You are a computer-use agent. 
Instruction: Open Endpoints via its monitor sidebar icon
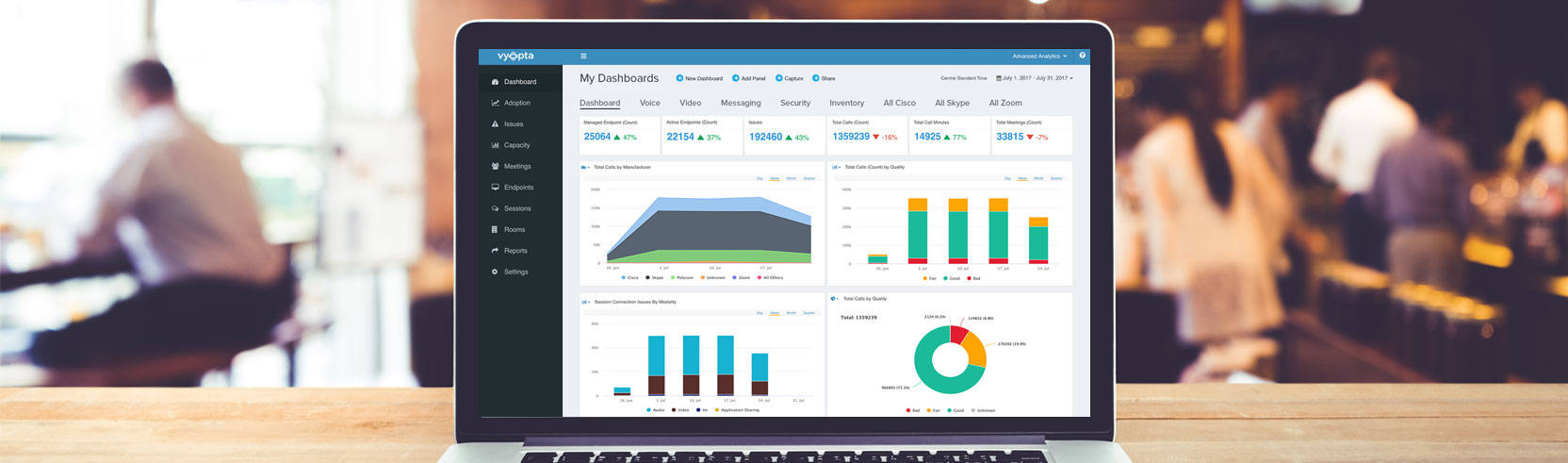pyautogui.click(x=496, y=188)
